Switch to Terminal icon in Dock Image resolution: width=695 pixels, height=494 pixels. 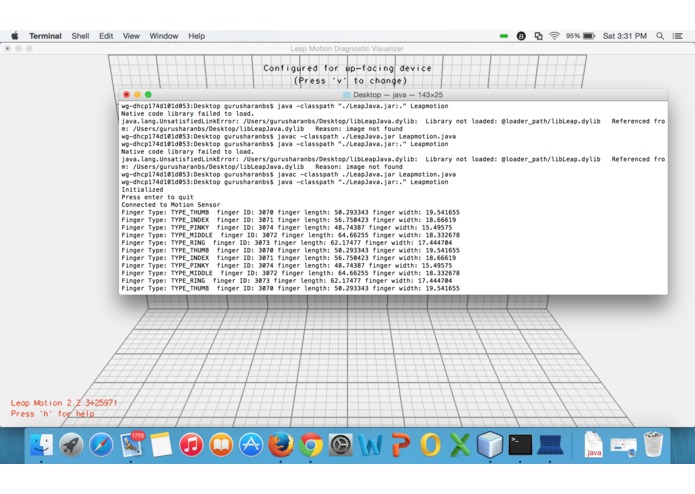click(520, 444)
